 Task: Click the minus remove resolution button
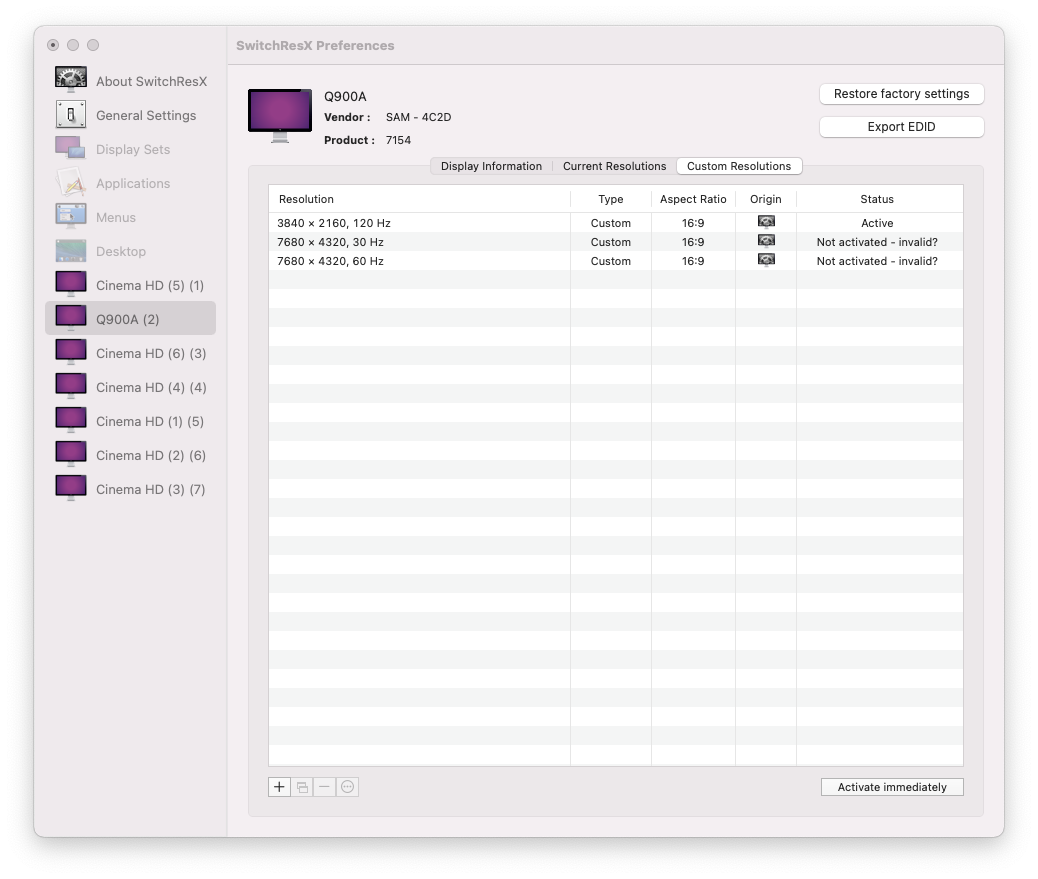[324, 787]
